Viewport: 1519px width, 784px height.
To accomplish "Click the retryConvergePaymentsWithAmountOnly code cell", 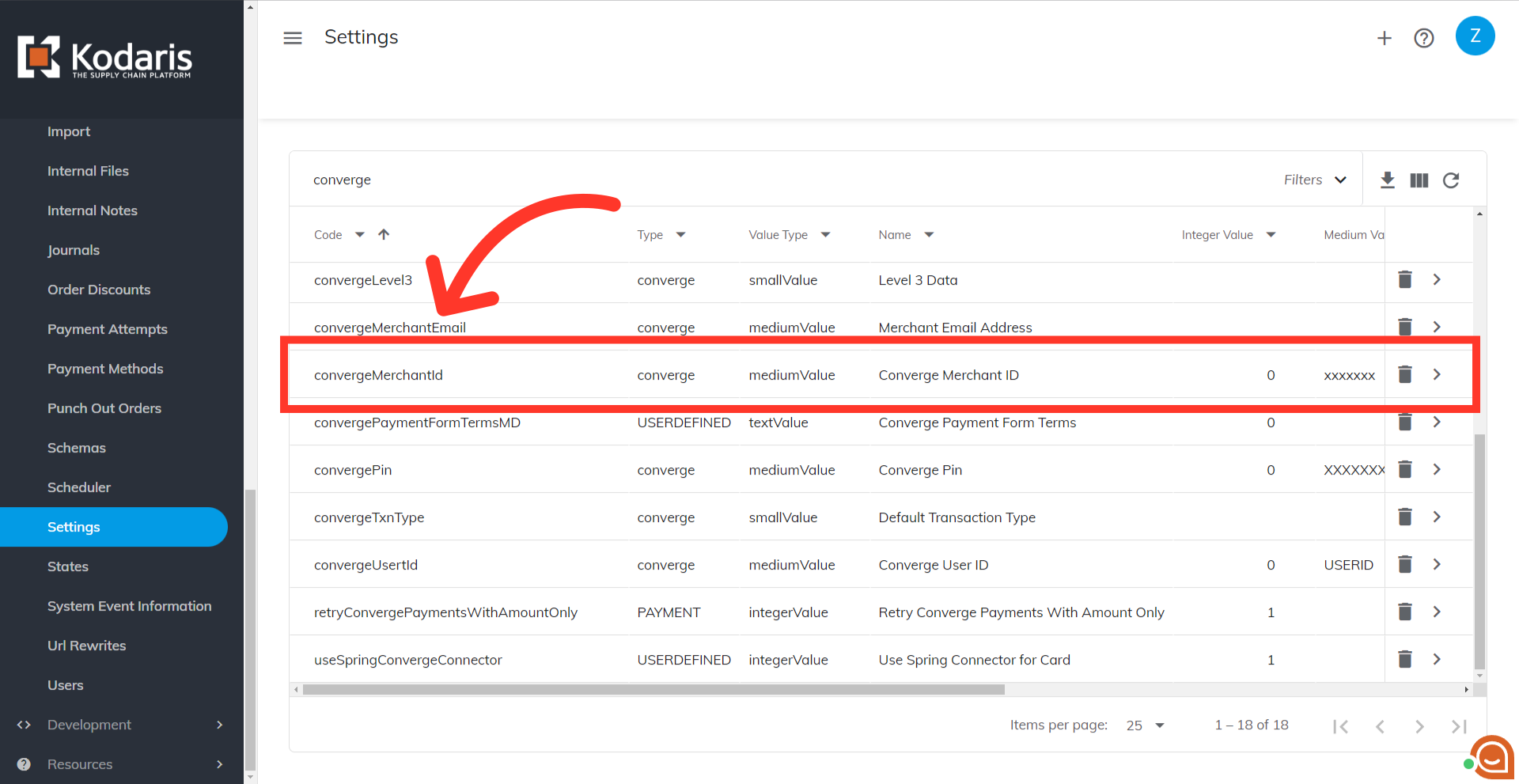I will click(445, 612).
